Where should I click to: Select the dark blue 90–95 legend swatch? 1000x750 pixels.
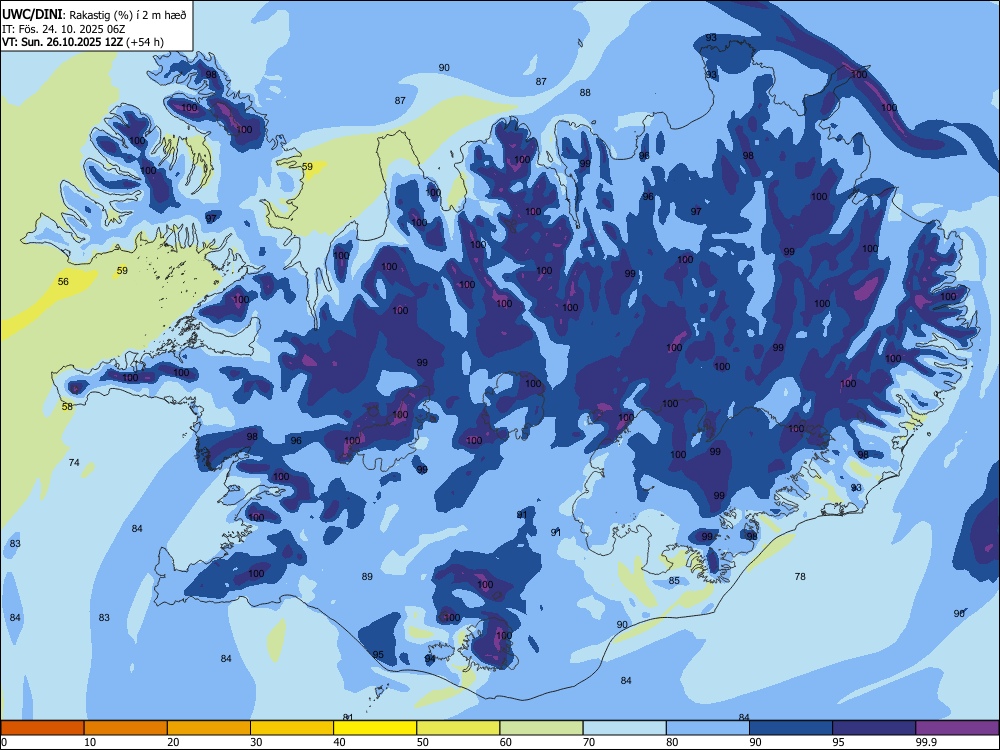click(x=791, y=728)
